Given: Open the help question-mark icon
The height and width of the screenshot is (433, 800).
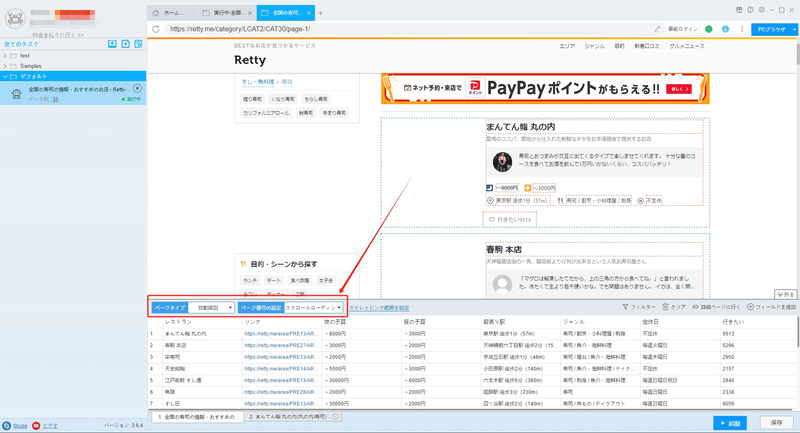Looking at the screenshot, I should tap(750, 10).
